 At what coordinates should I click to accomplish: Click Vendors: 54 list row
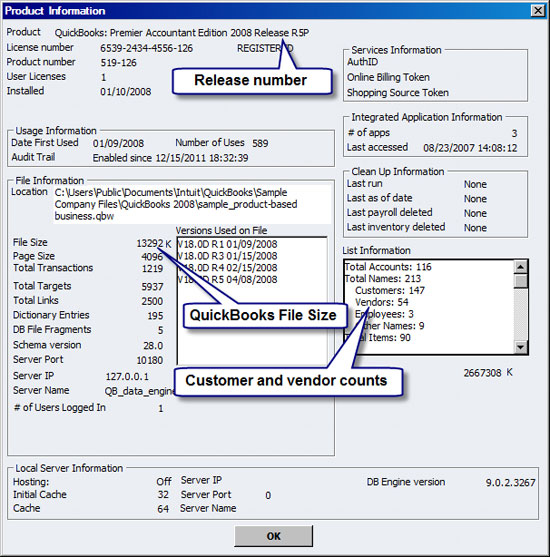(x=382, y=302)
